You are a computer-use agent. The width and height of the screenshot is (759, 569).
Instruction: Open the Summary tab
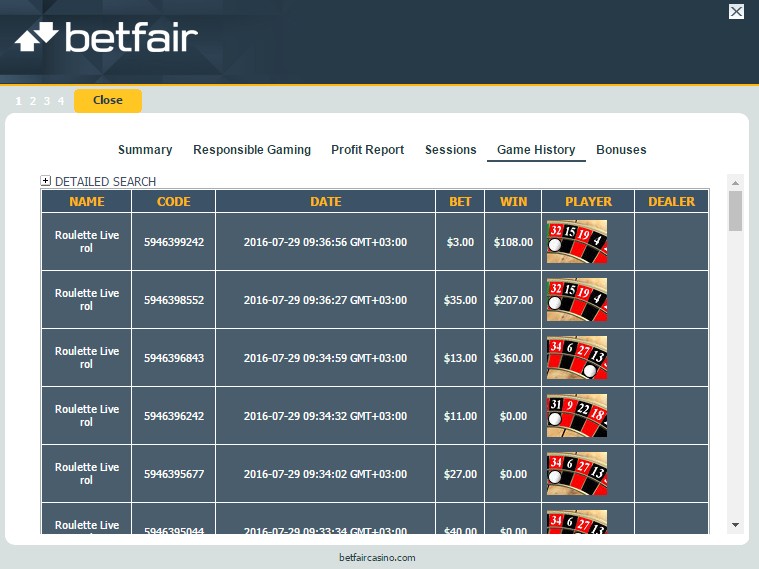click(x=145, y=150)
